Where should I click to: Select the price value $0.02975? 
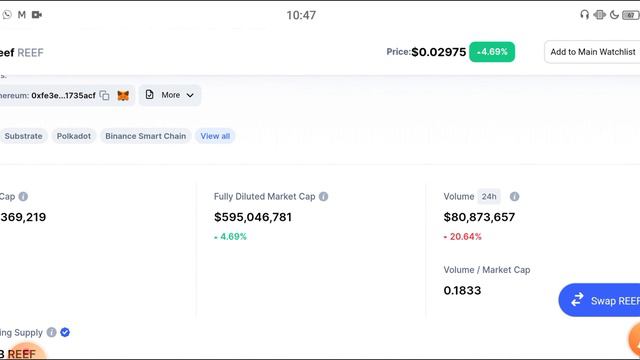coord(438,52)
